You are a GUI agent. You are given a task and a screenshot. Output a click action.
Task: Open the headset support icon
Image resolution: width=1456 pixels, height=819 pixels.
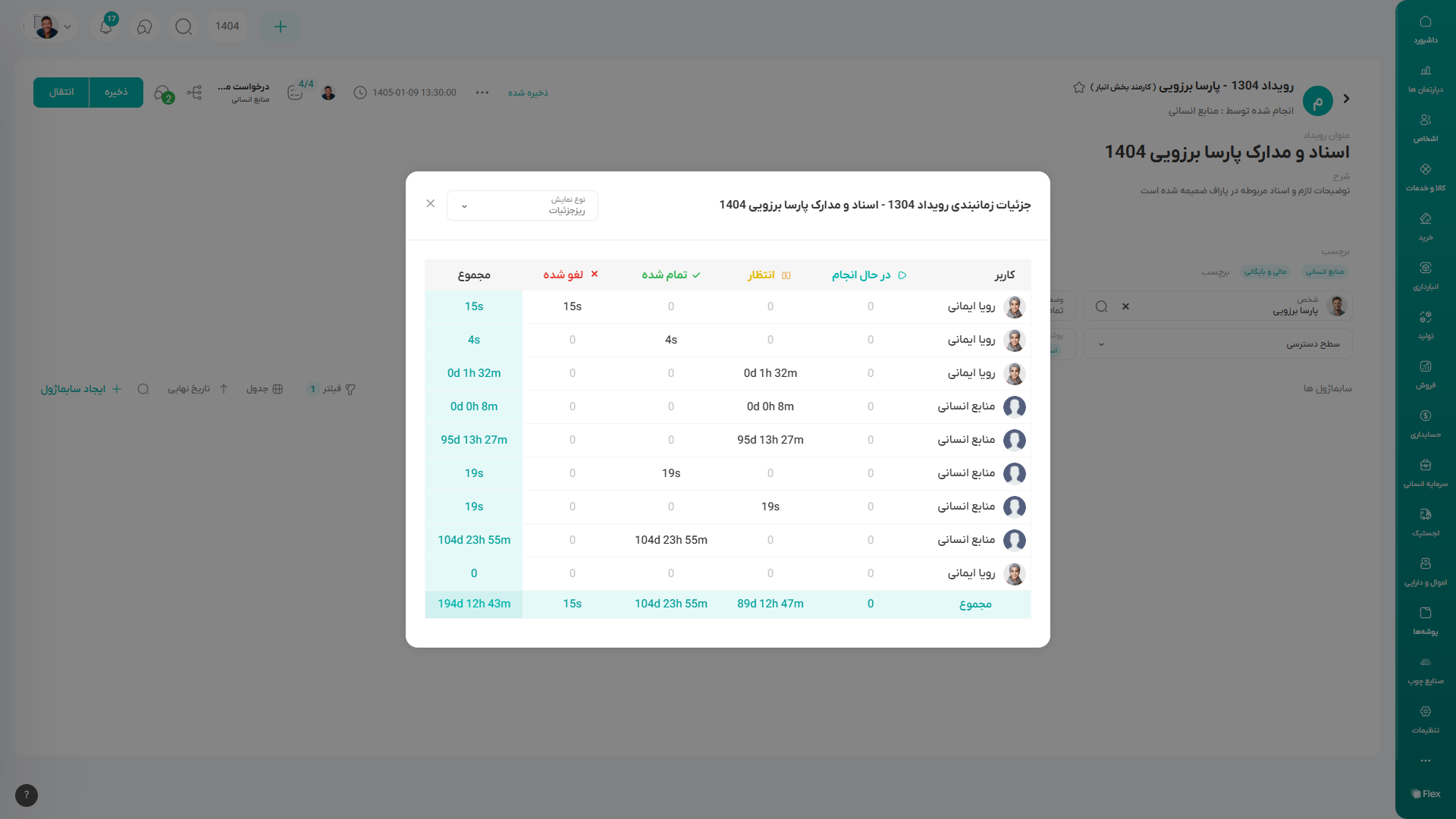click(x=144, y=27)
